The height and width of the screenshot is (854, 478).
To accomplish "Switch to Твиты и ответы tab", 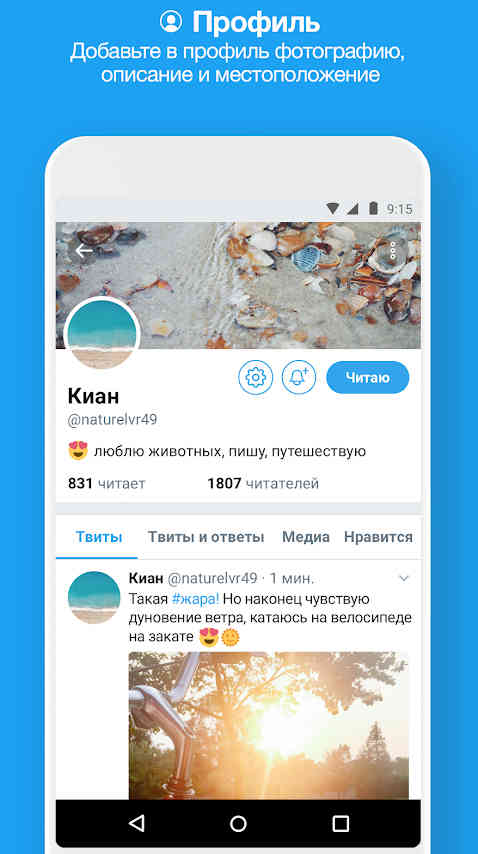I will point(206,537).
